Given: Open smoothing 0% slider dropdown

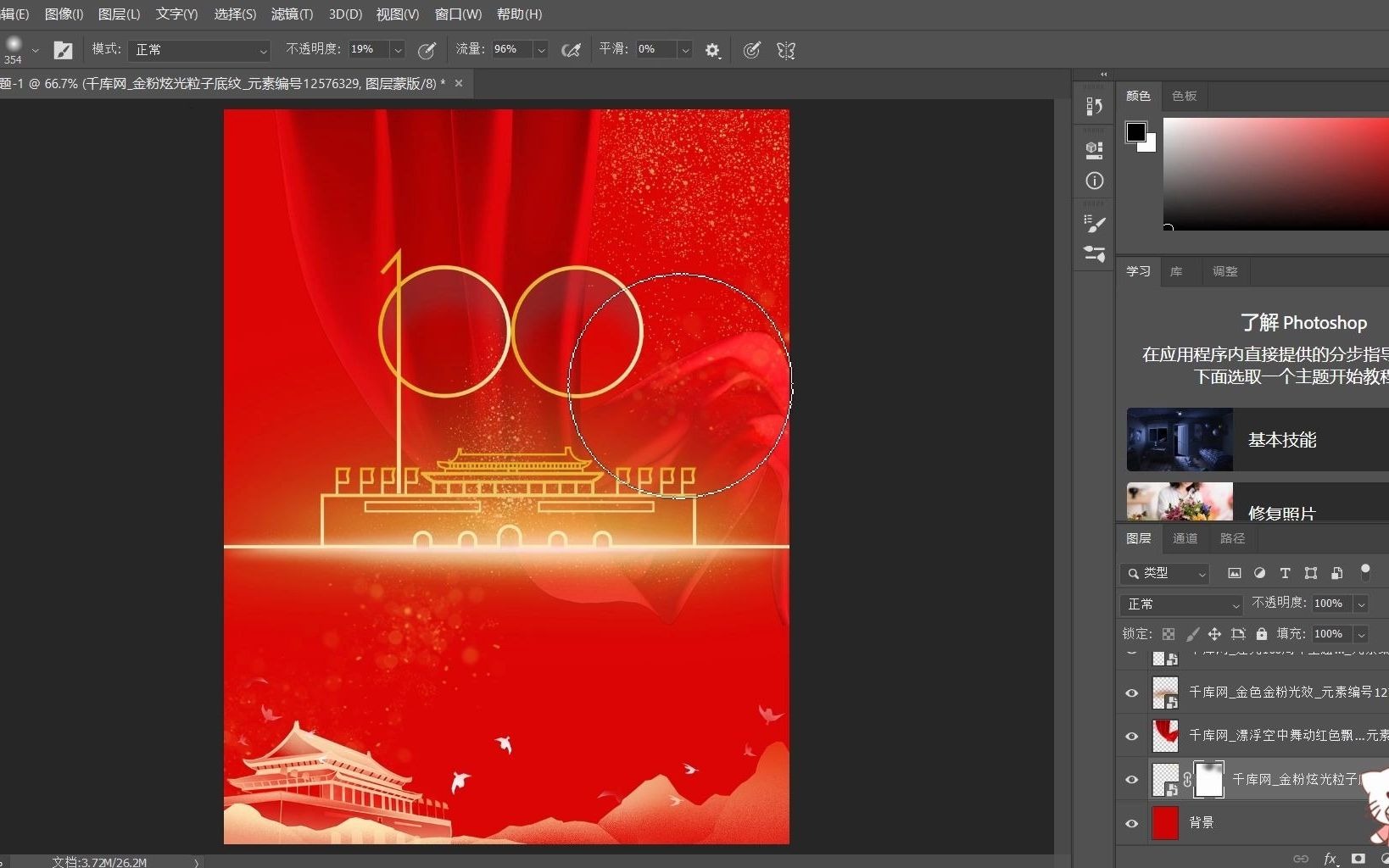Looking at the screenshot, I should pos(685,50).
